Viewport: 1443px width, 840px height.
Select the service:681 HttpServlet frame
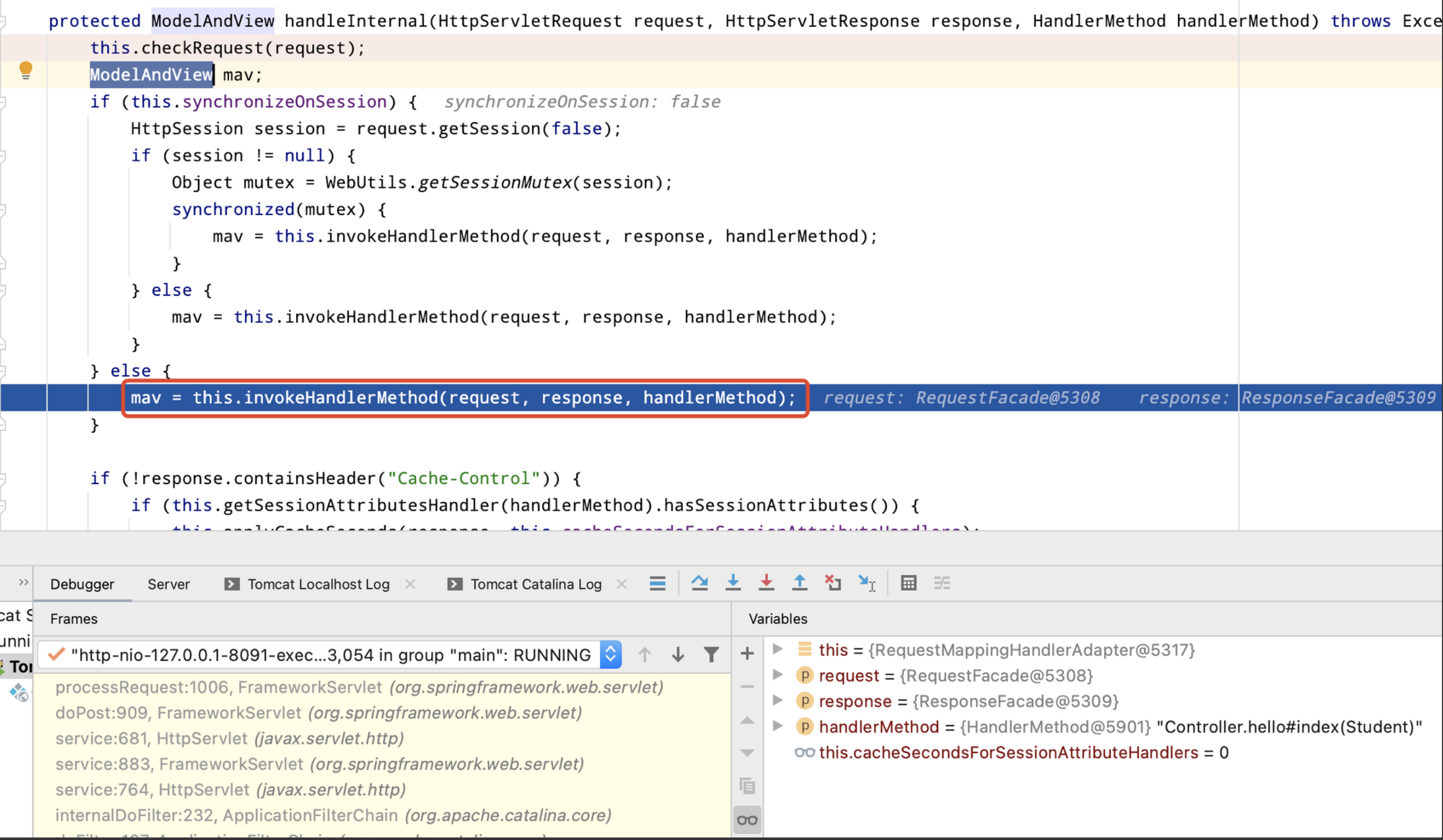[x=382, y=739]
